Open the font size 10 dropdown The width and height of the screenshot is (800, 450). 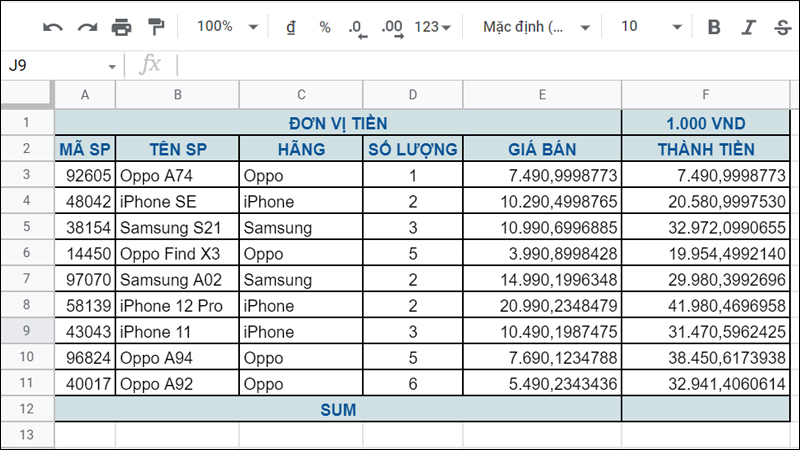(650, 27)
